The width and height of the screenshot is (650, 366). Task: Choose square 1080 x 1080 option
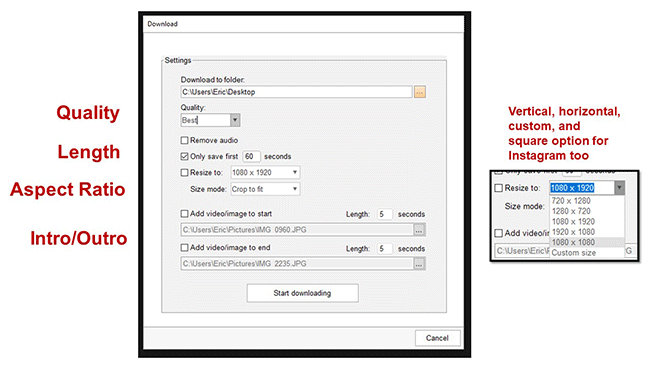coord(587,242)
